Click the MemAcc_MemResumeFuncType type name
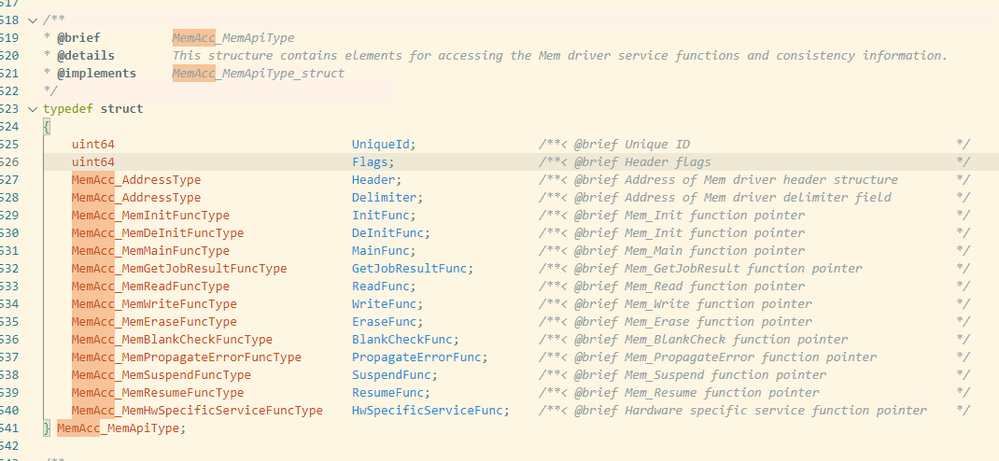 coord(157,393)
